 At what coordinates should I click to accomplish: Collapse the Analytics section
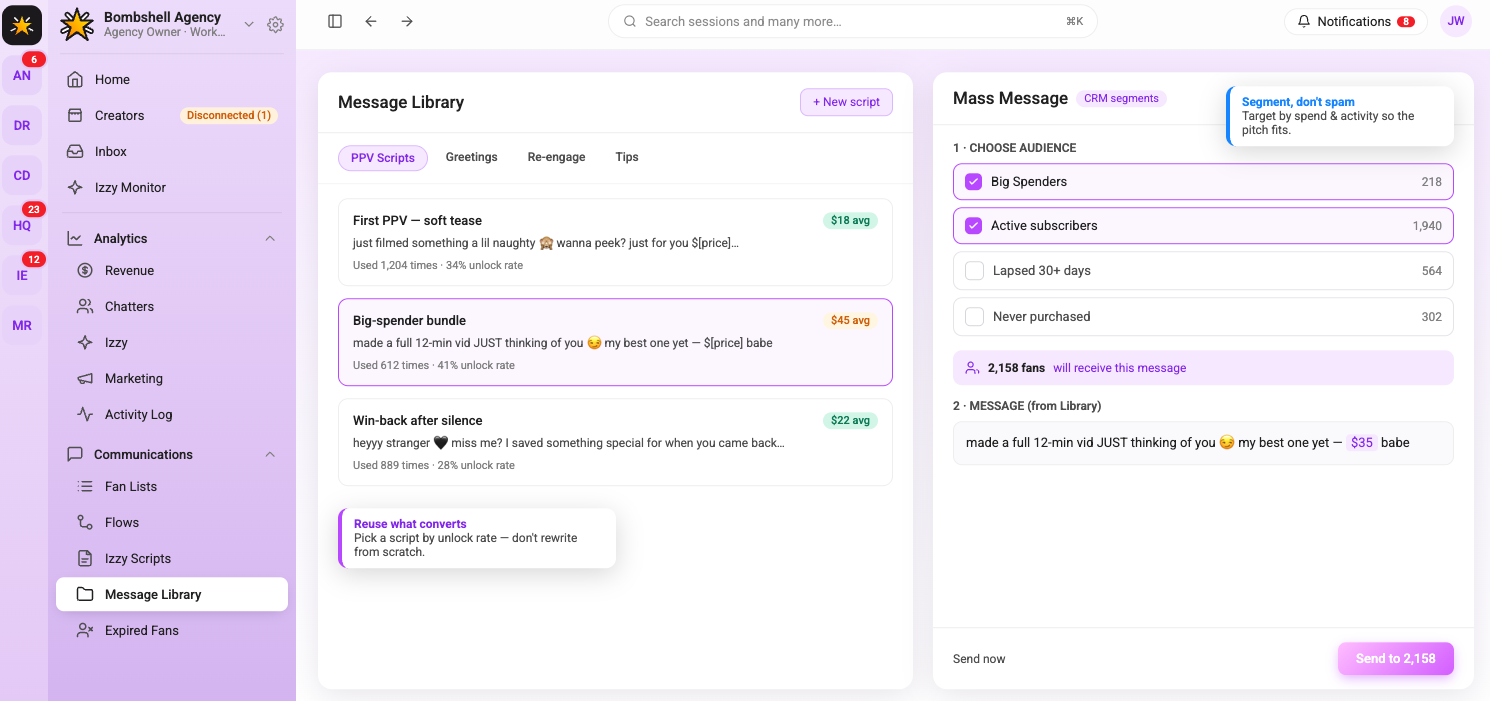[269, 238]
